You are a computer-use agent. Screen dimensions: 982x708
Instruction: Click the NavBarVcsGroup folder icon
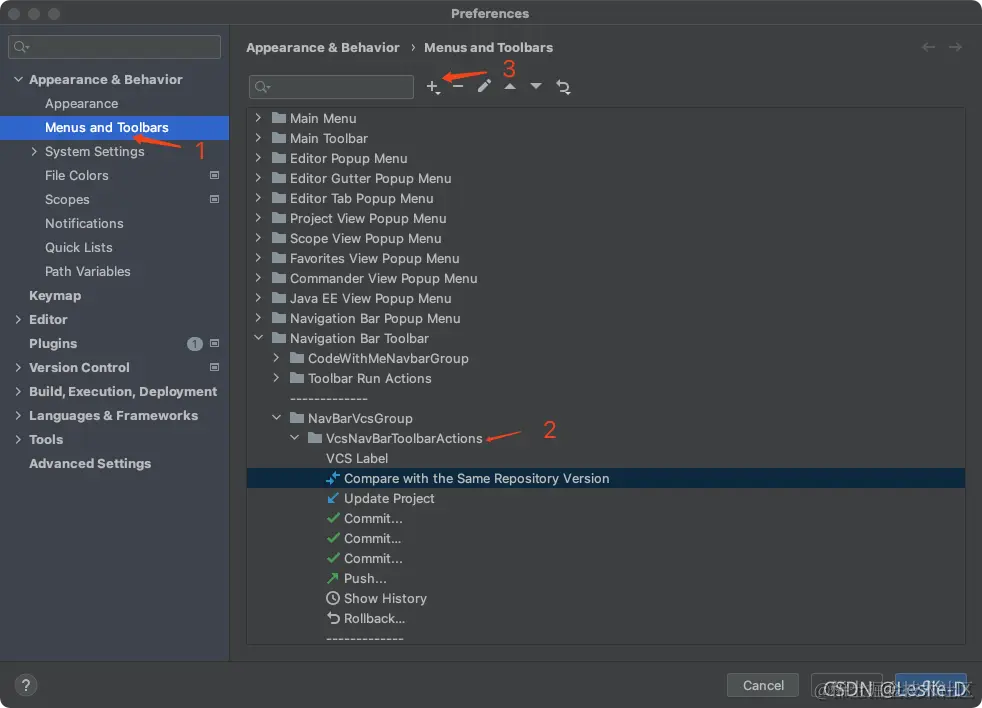tap(297, 418)
